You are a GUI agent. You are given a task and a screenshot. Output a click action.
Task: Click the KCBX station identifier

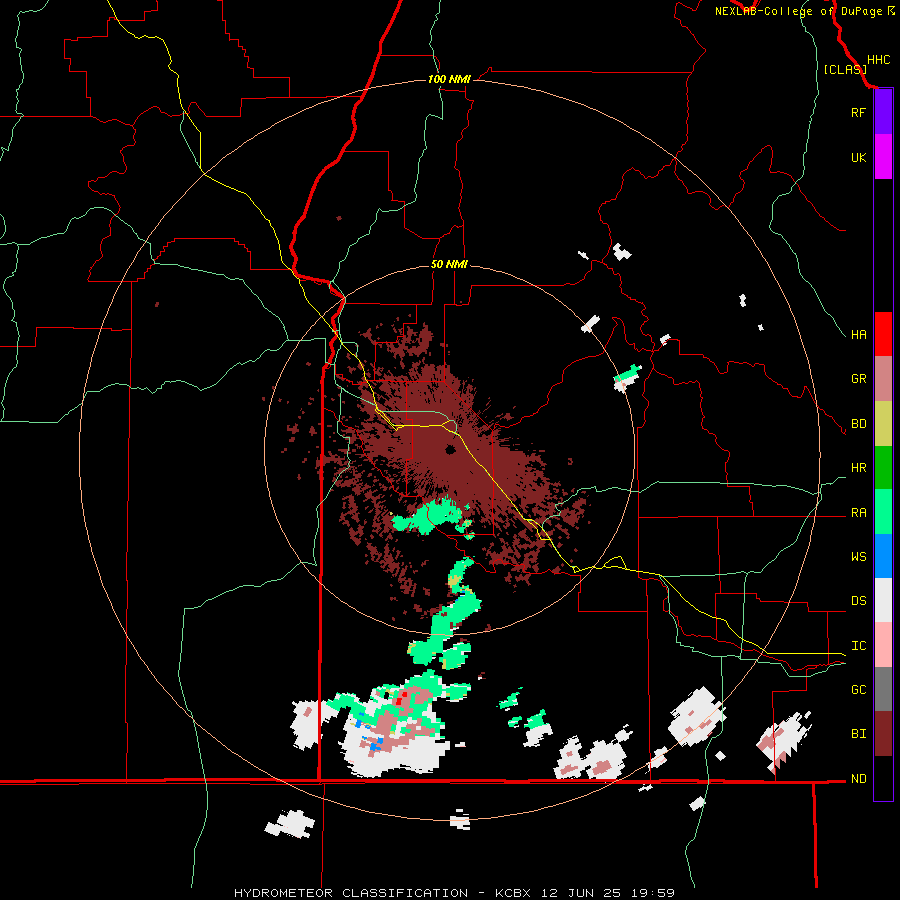pyautogui.click(x=515, y=893)
